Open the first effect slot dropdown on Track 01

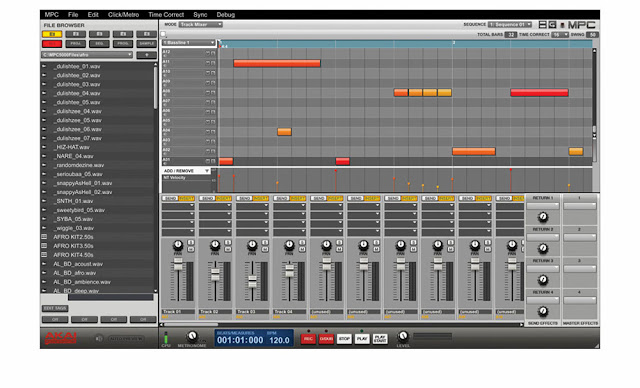point(178,206)
